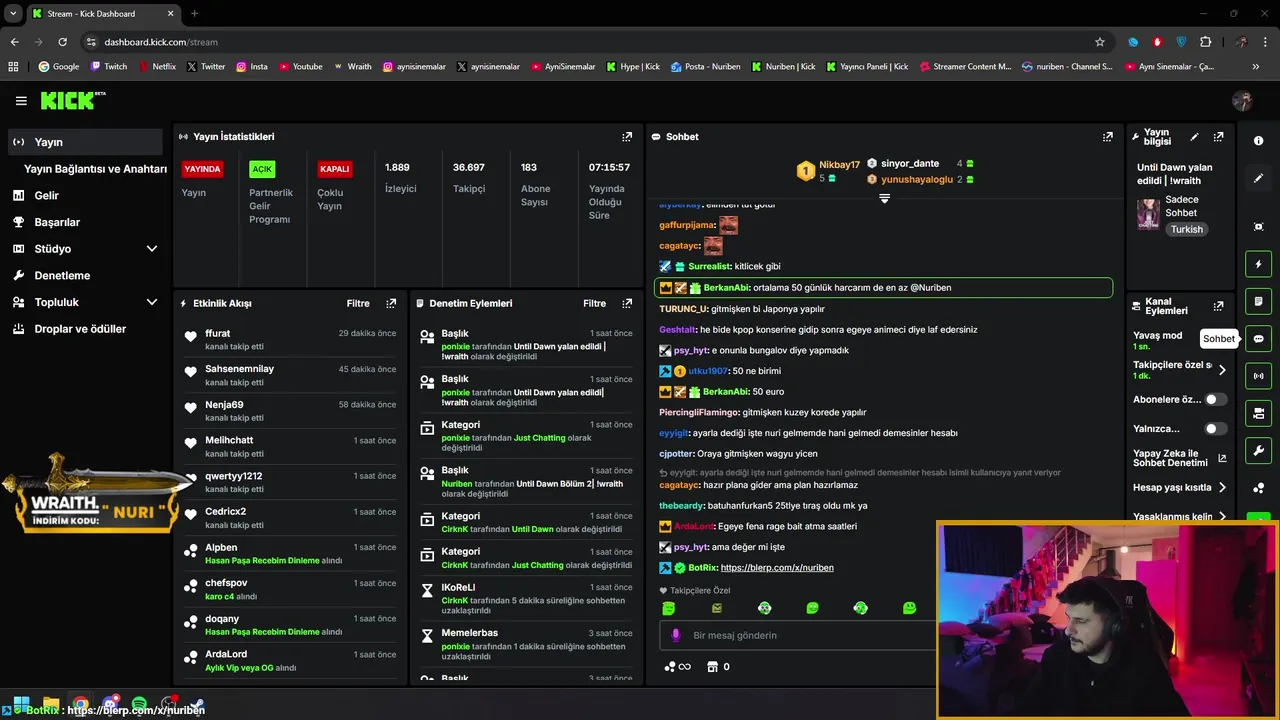
Task: Toggle the Yalnızca... switch
Action: (x=1215, y=428)
